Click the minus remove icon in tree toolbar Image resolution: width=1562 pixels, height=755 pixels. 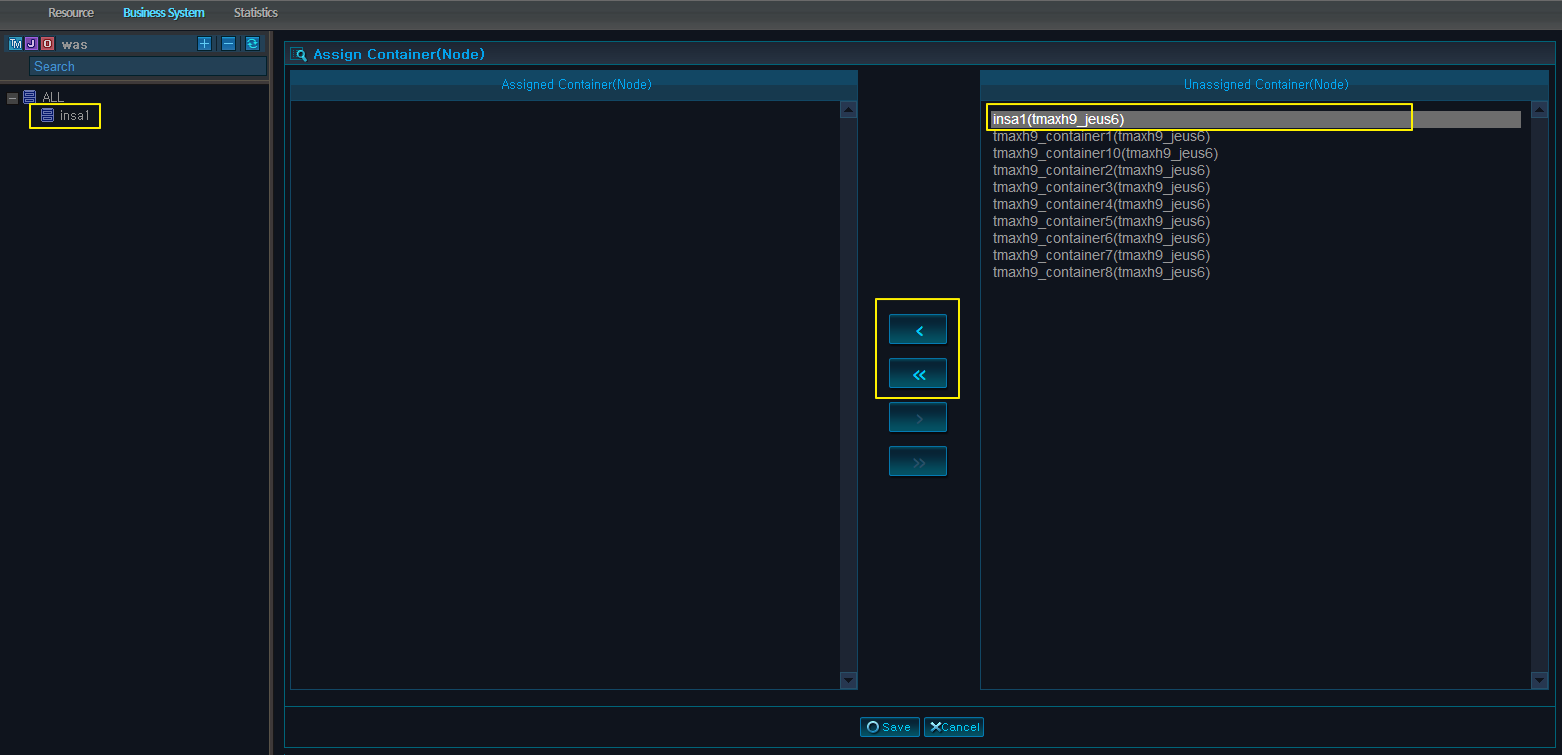pyautogui.click(x=228, y=43)
